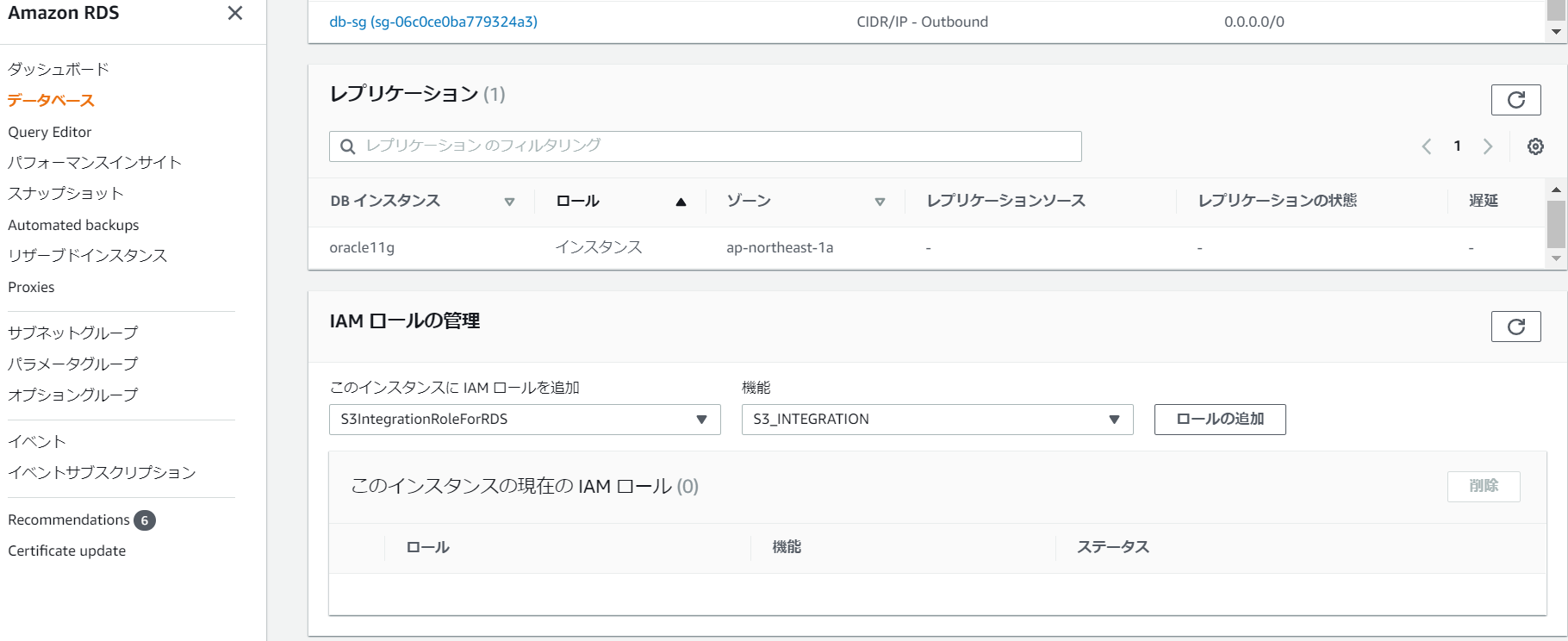Image resolution: width=1568 pixels, height=641 pixels.
Task: Click replication table scrollbar up arrow
Action: [1556, 190]
